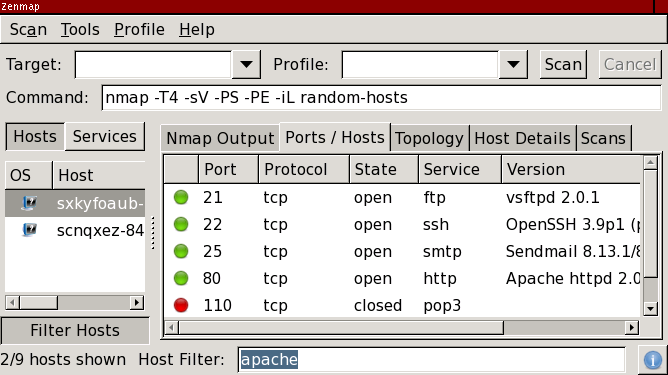The height and width of the screenshot is (375, 668).
Task: Toggle the Services view button
Action: [105, 136]
